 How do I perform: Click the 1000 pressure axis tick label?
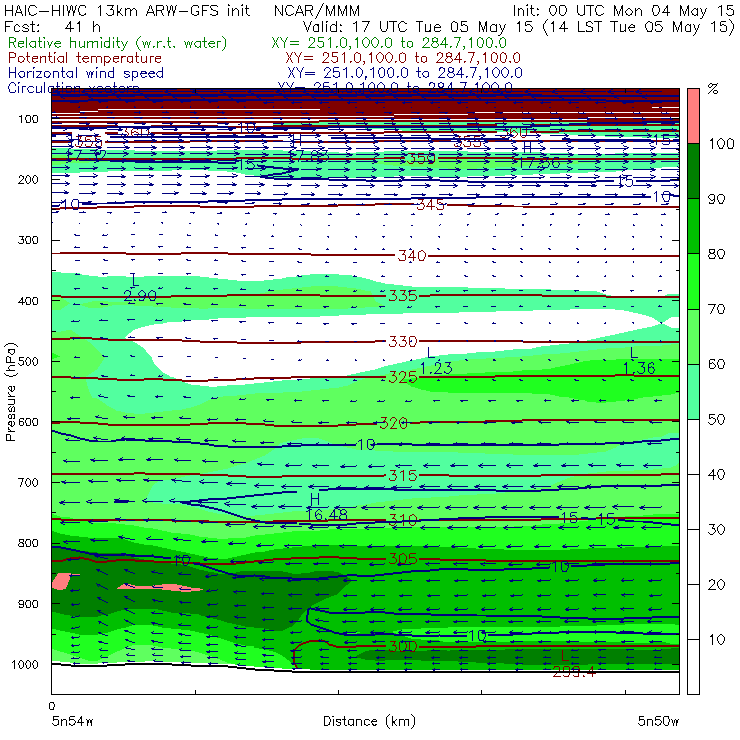point(25,664)
